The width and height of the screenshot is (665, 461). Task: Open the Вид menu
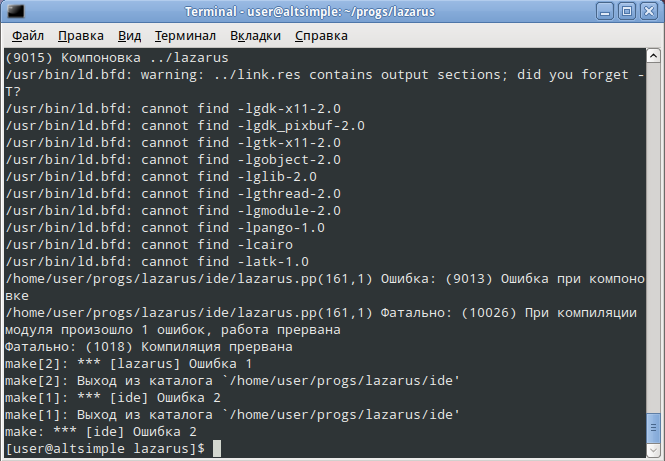(129, 35)
